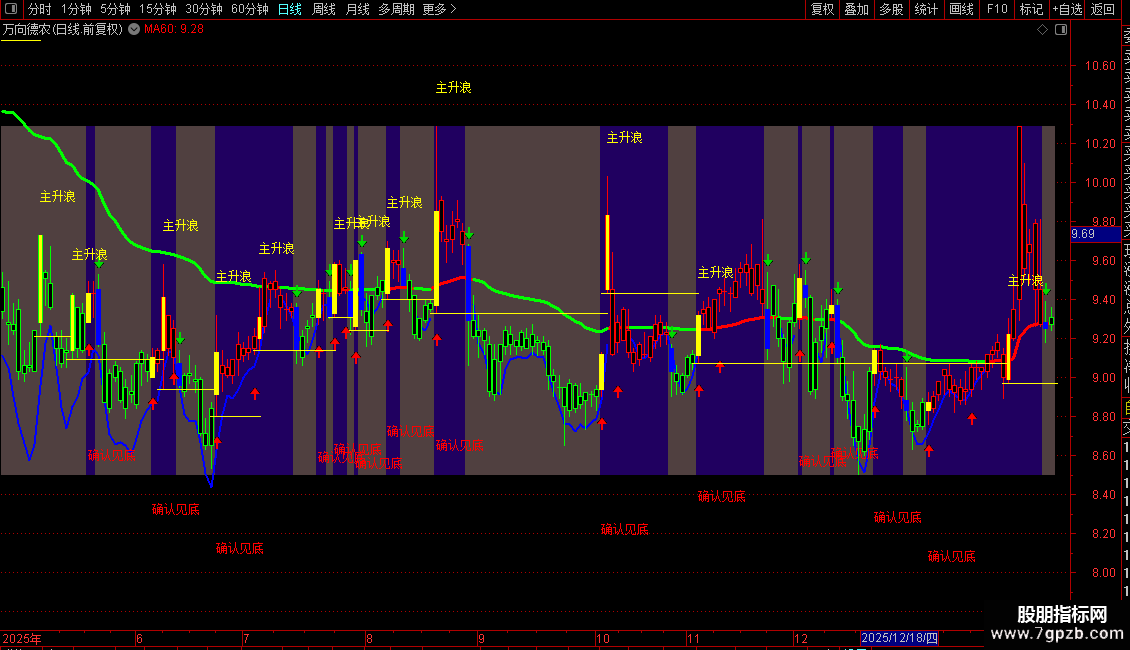Viewport: 1130px width, 650px height.
Task: Select the 30分钟 period tab
Action: pyautogui.click(x=204, y=9)
